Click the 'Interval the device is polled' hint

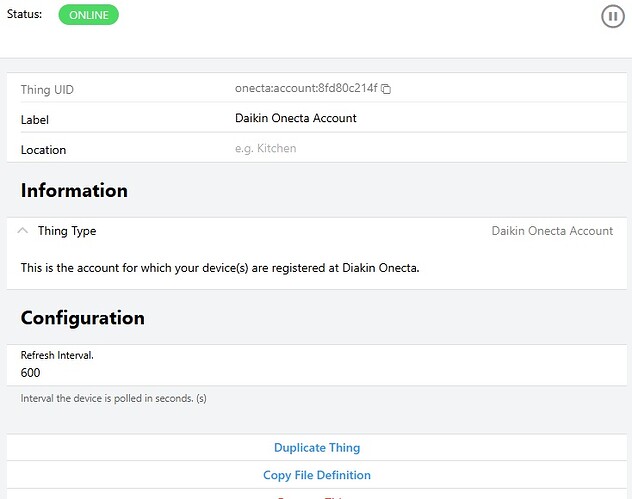pyautogui.click(x=114, y=398)
